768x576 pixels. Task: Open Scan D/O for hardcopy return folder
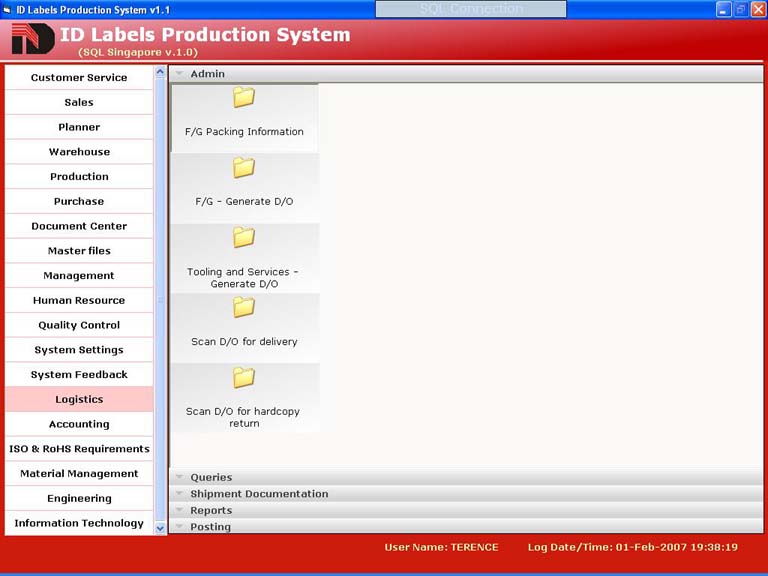point(244,378)
